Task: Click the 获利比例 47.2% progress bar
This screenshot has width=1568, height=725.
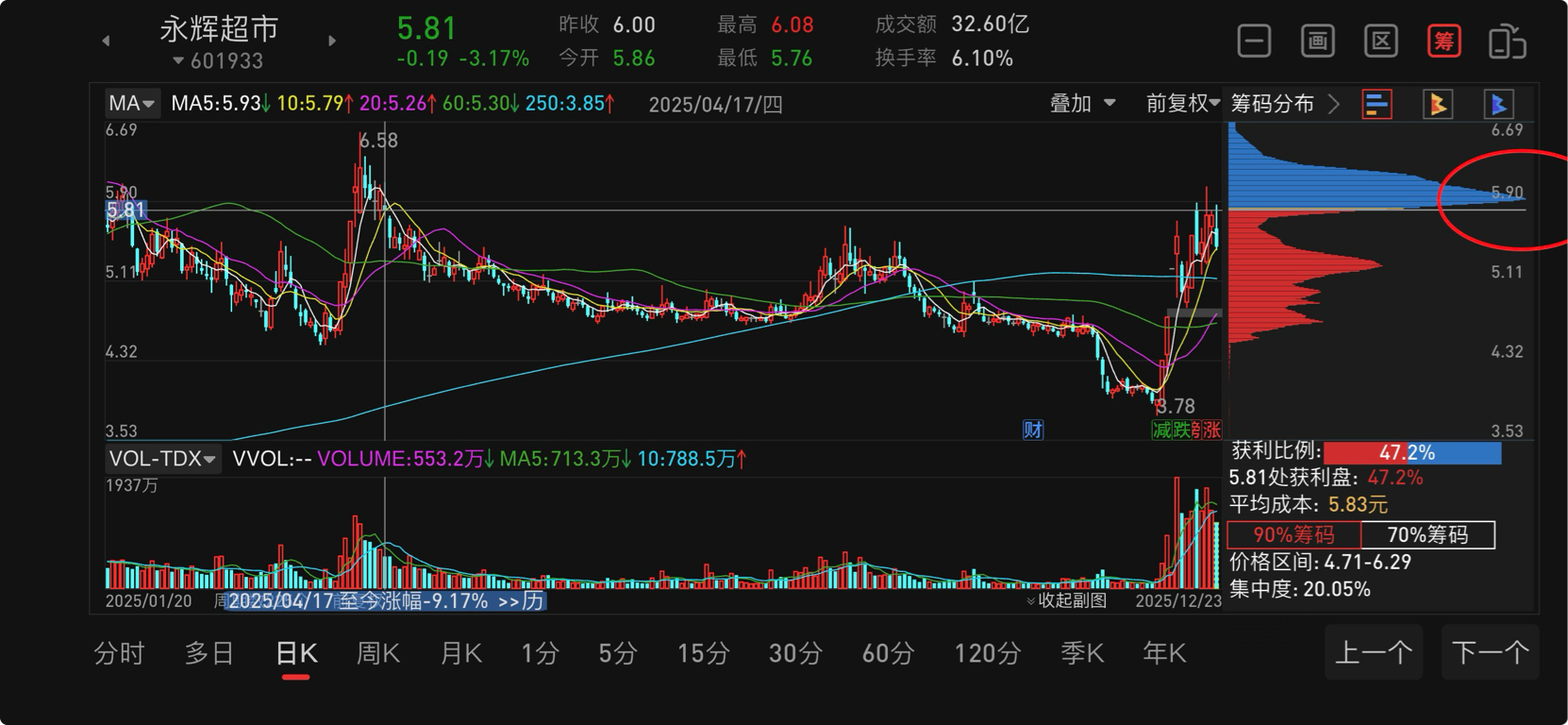Action: click(x=1411, y=453)
